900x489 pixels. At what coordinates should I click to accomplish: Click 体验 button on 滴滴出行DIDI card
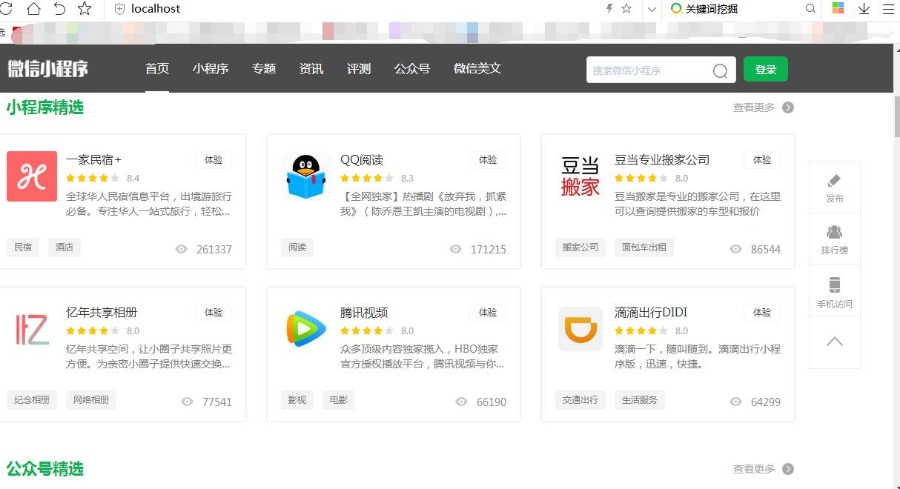click(762, 313)
